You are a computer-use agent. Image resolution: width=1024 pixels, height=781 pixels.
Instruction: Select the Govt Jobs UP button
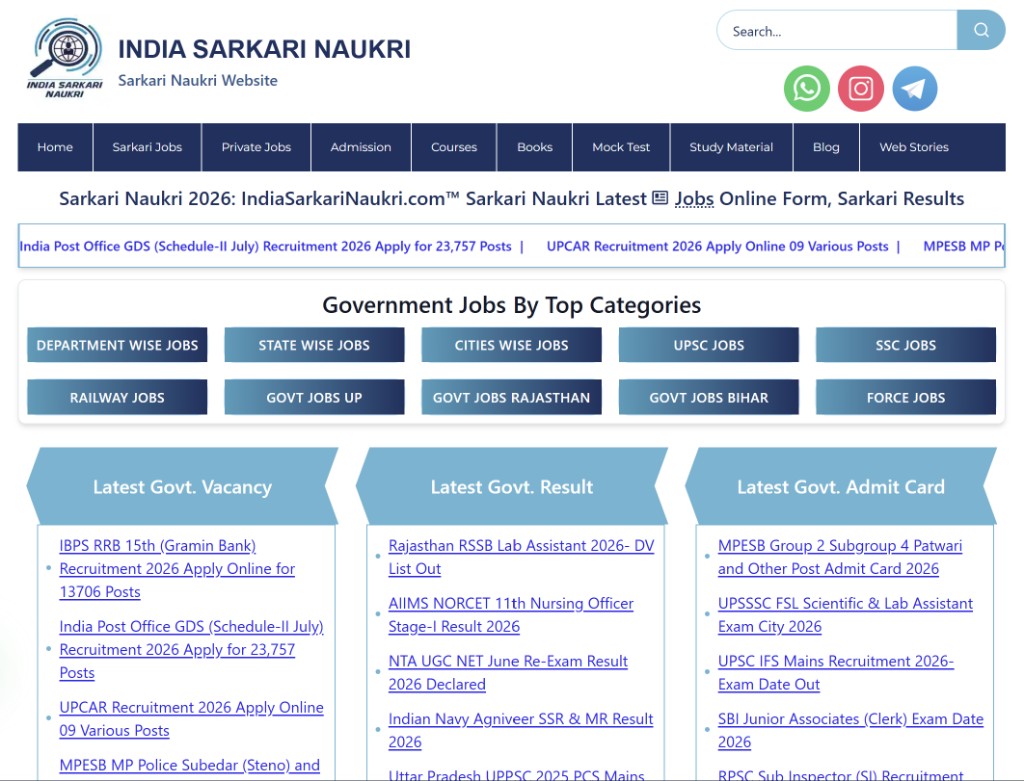point(314,397)
